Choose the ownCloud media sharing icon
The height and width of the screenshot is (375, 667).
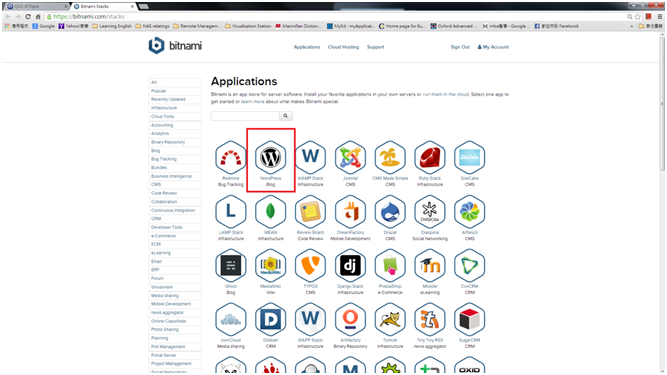click(x=231, y=320)
